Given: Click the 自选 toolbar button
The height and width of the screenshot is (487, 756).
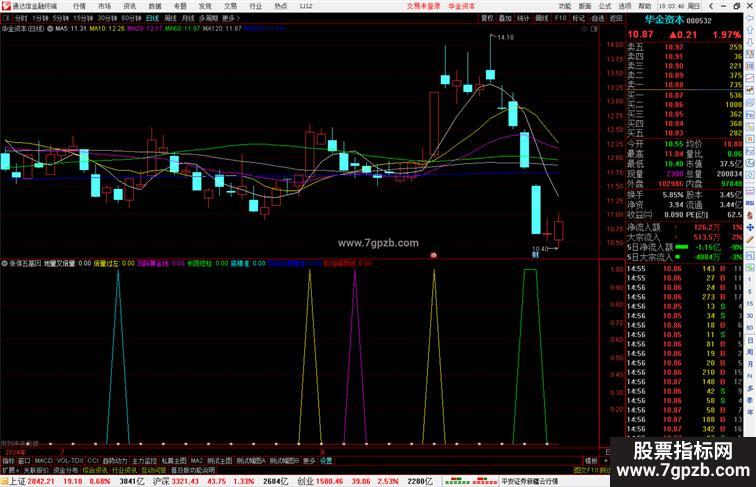Looking at the screenshot, I should pyautogui.click(x=598, y=18).
